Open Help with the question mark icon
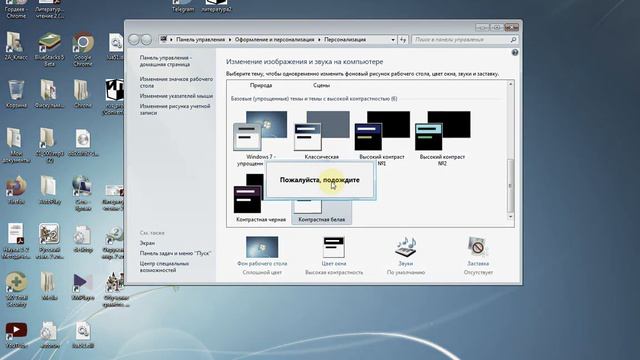This screenshot has height=360, width=640. coord(515,53)
